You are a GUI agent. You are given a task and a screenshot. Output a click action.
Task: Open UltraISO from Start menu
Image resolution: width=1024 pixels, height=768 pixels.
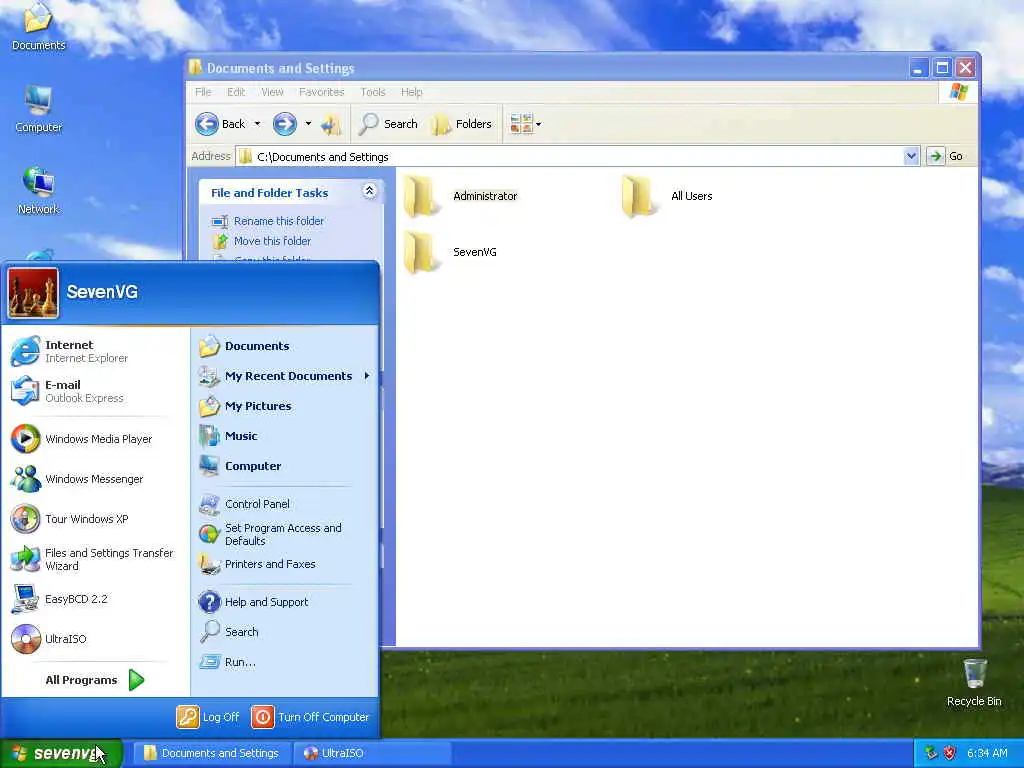(x=95, y=639)
